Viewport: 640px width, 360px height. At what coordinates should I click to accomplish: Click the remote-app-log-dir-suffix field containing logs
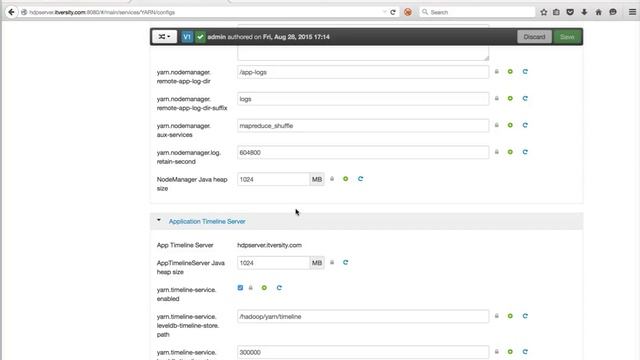point(363,99)
